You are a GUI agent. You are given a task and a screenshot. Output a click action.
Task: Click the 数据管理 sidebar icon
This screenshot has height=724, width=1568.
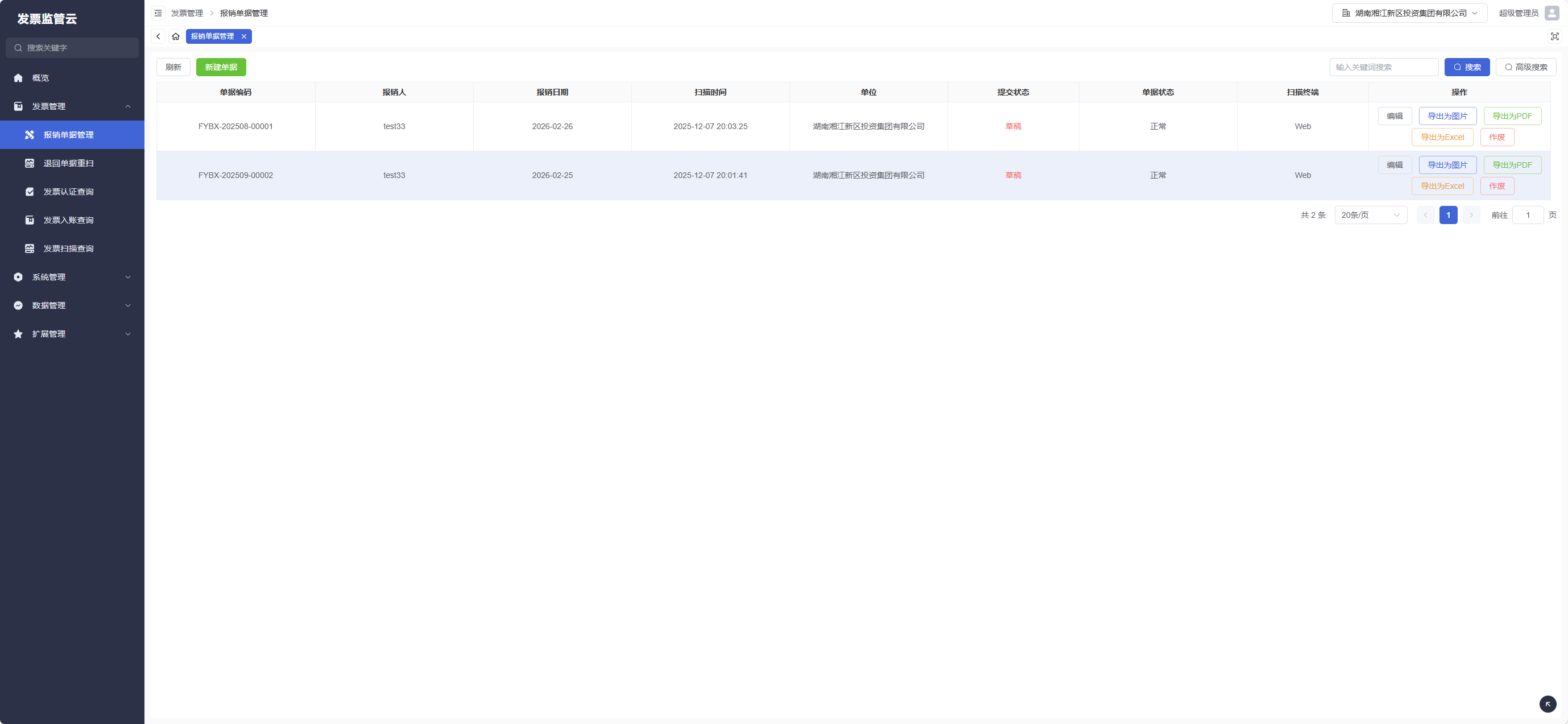click(x=18, y=305)
